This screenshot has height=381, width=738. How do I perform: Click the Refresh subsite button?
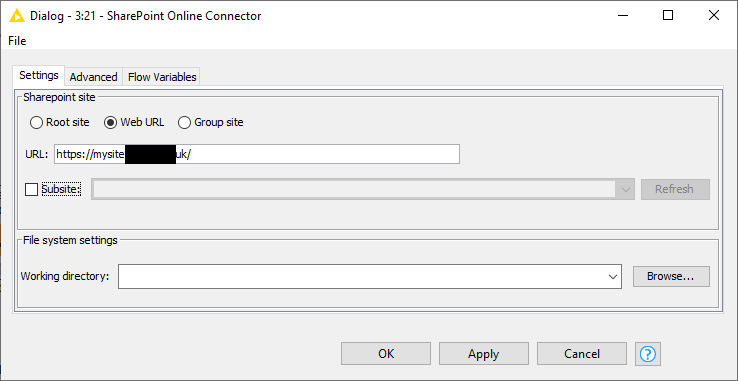coord(675,189)
